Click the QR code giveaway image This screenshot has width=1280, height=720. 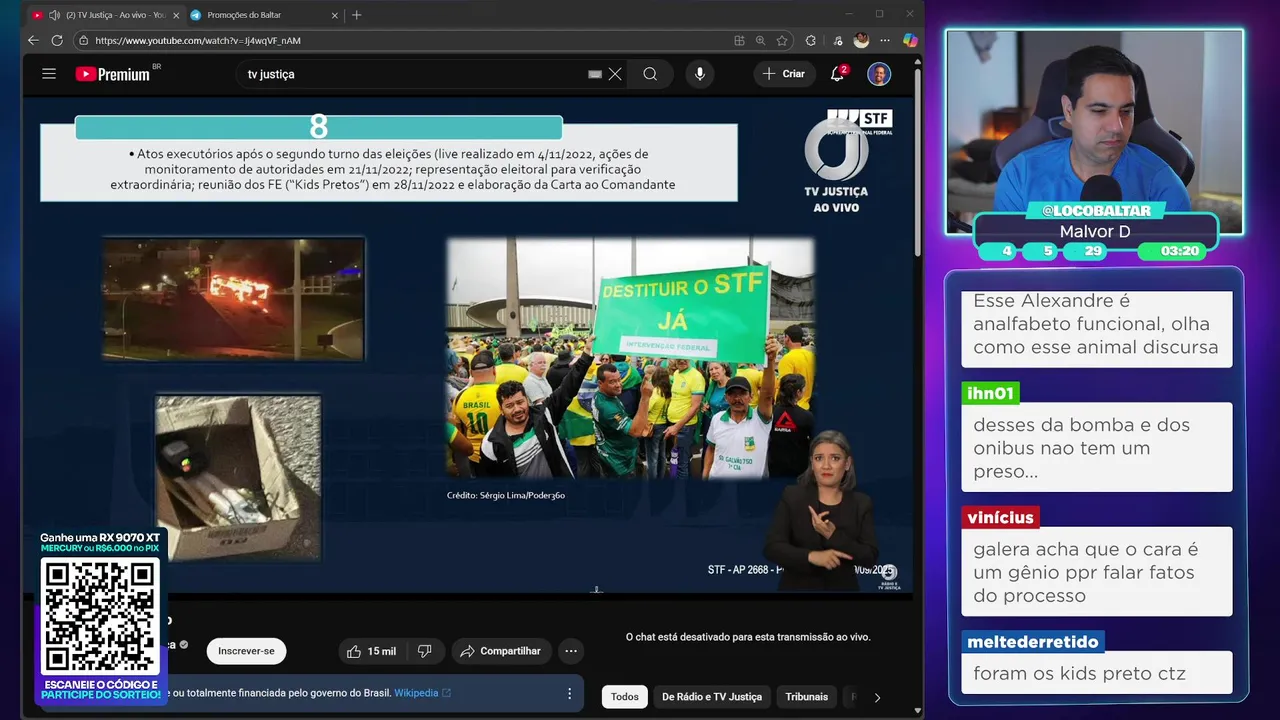100,615
